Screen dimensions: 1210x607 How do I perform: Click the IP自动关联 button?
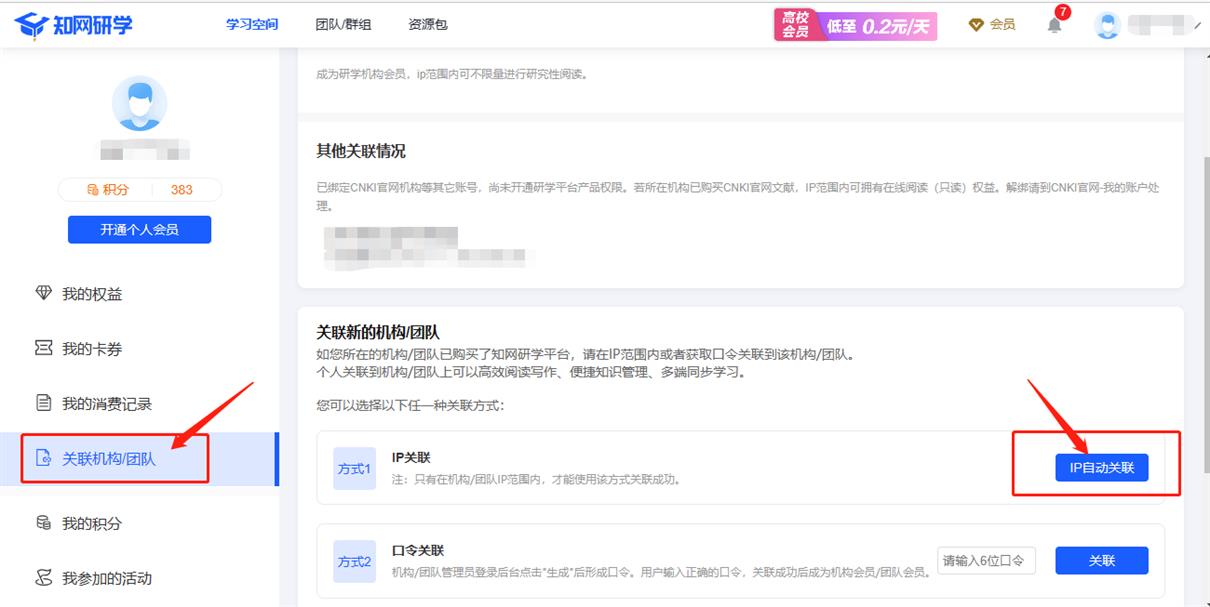coord(1101,468)
